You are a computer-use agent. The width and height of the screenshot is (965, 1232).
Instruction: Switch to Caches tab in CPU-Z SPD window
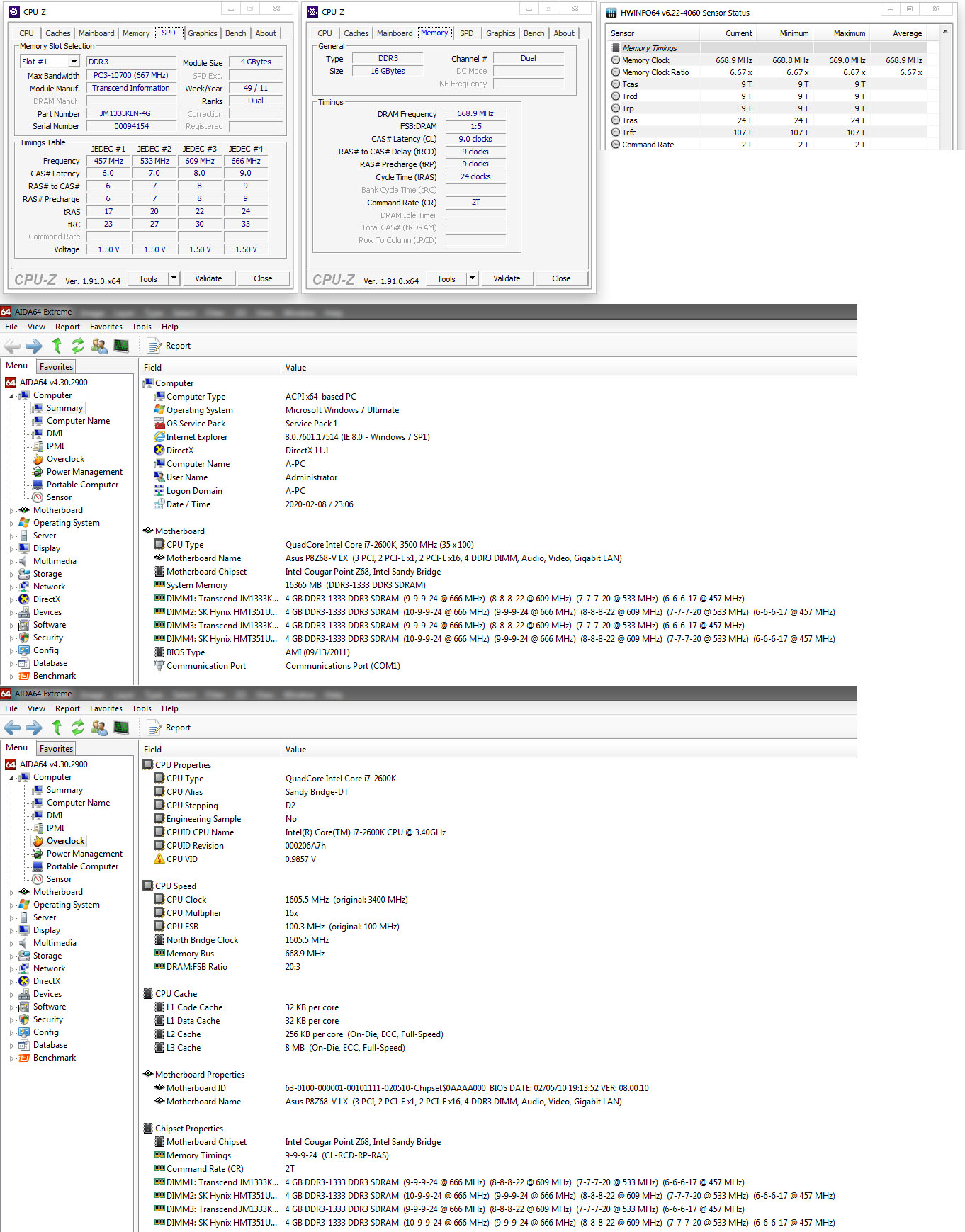58,33
